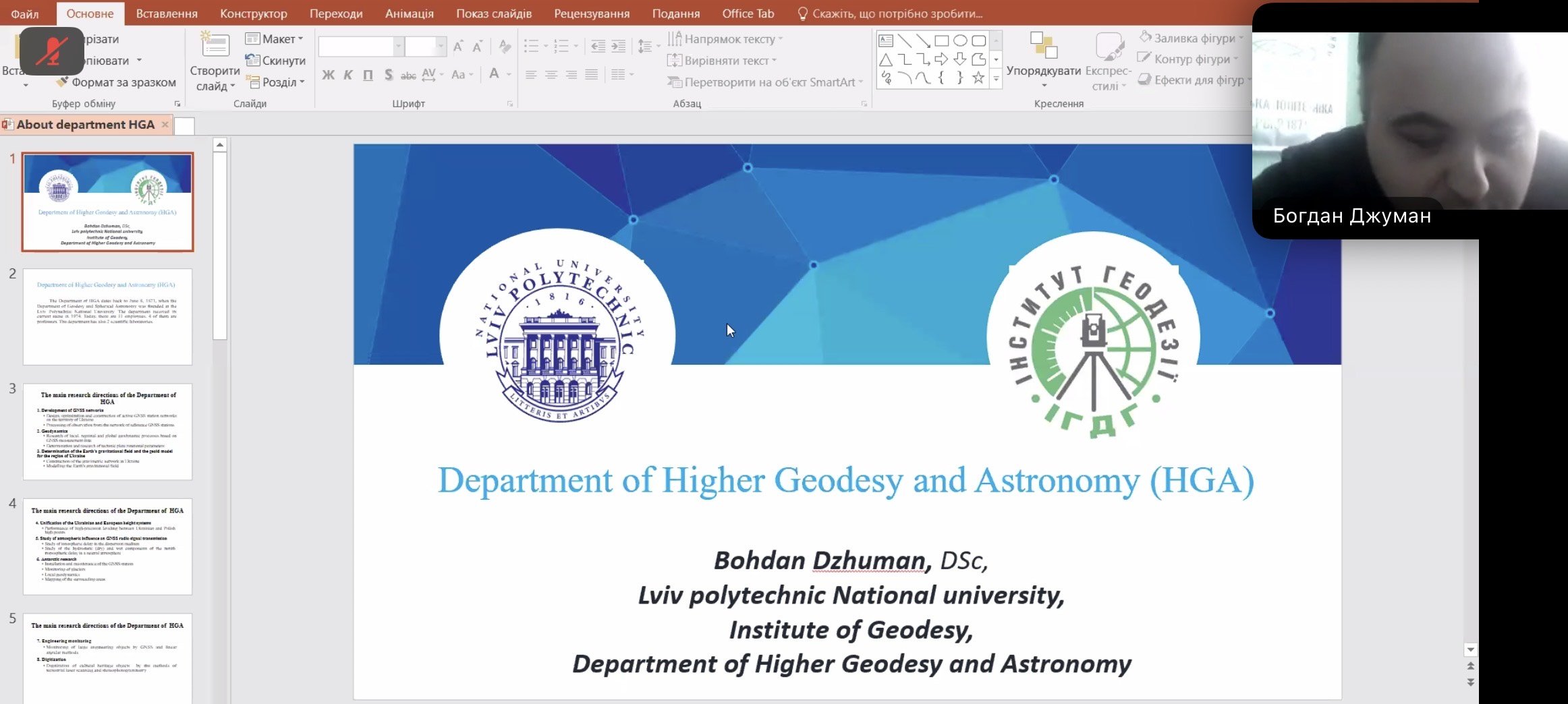Expand the Section (Розділ) dropdown
The width and height of the screenshot is (1568, 704).
click(x=276, y=82)
